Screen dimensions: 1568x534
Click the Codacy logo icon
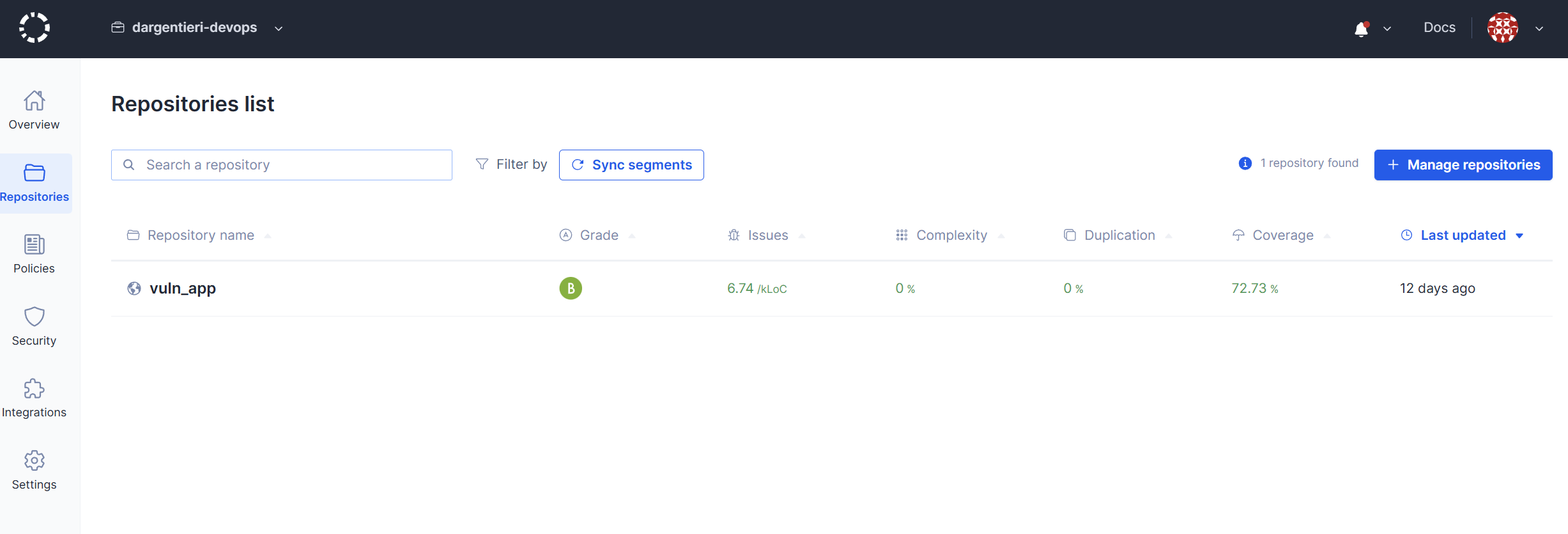point(35,28)
